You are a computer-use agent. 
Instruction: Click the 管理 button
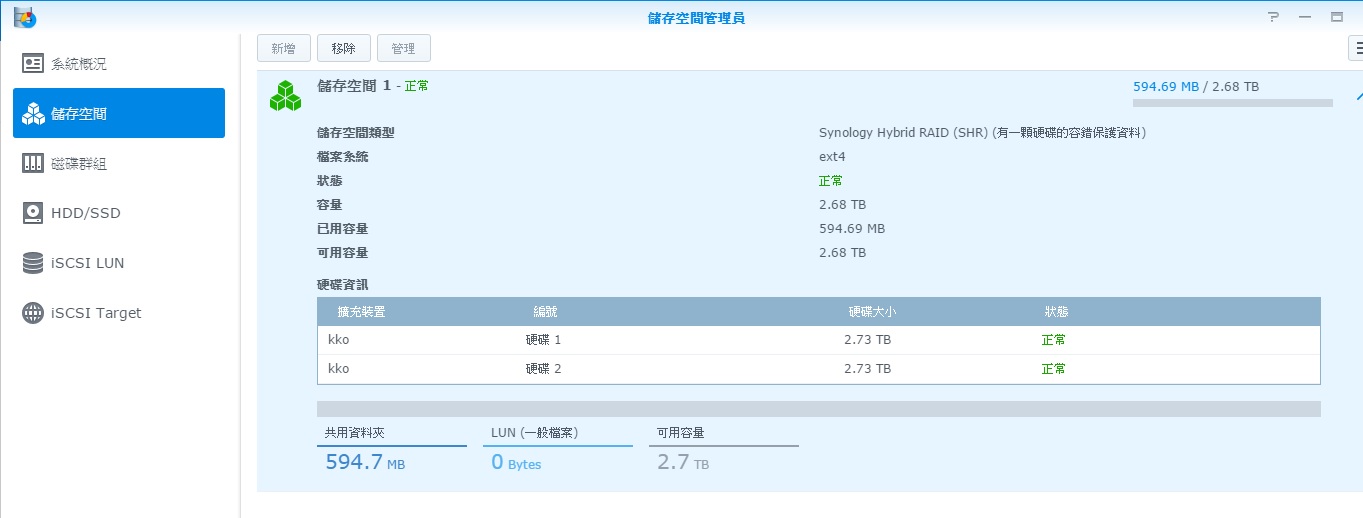404,48
